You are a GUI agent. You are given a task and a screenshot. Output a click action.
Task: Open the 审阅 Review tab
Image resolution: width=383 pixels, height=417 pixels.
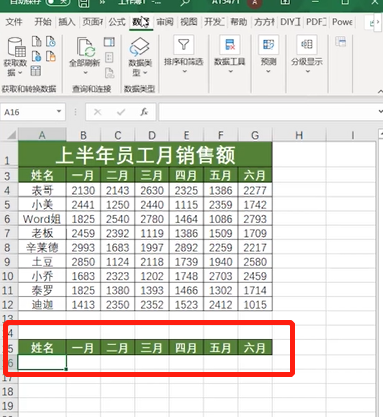pos(165,22)
